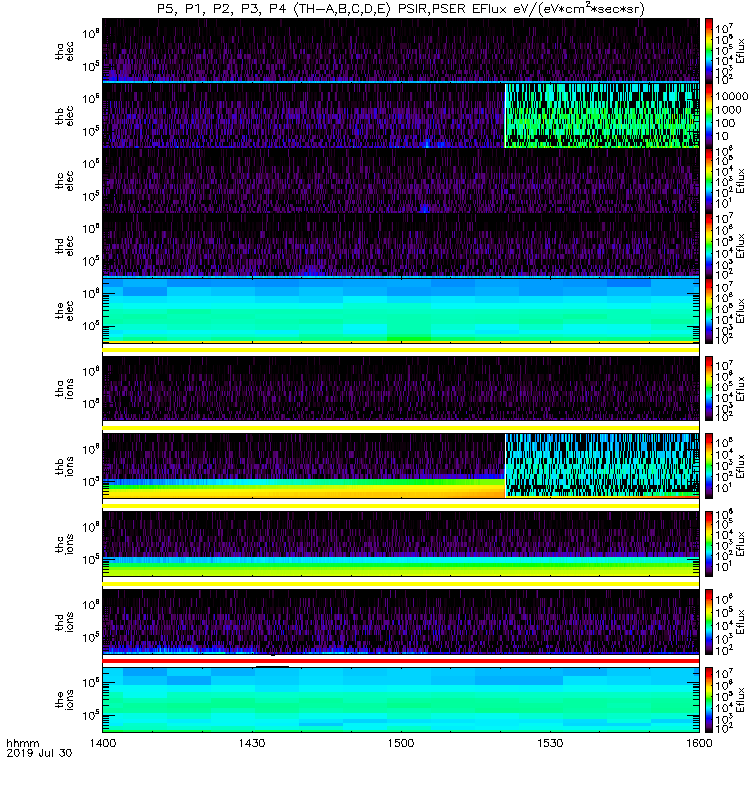
Task: Click the thb ions color bar
Action: point(709,466)
